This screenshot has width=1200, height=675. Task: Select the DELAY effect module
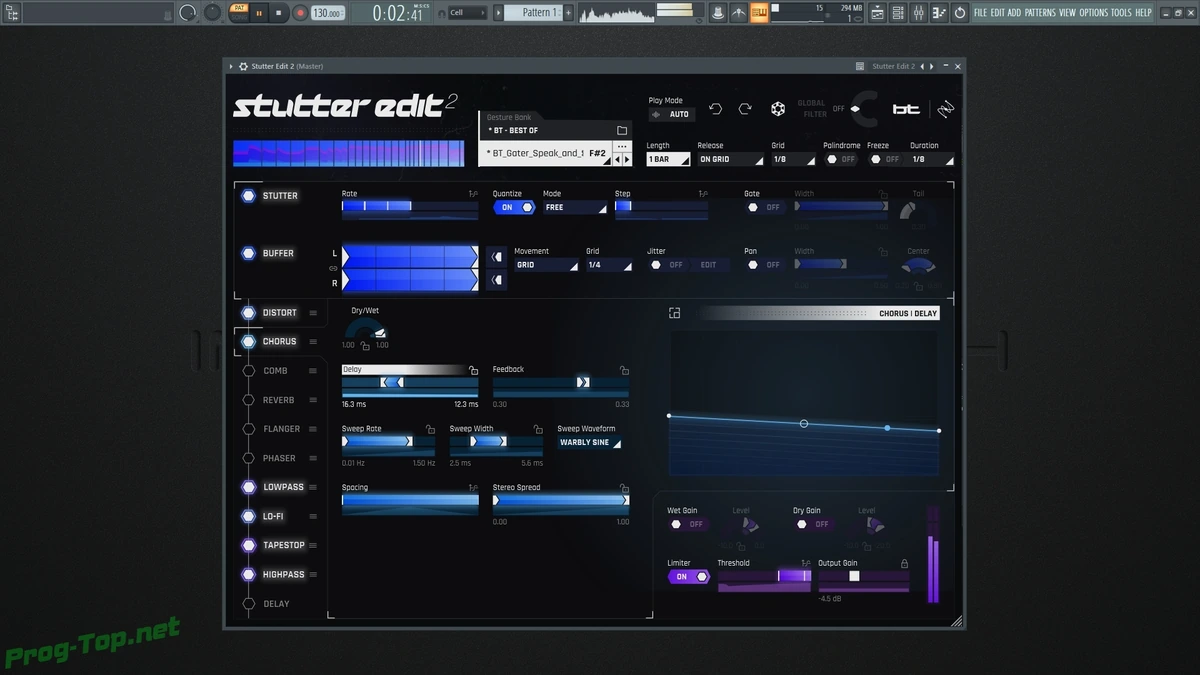(276, 604)
